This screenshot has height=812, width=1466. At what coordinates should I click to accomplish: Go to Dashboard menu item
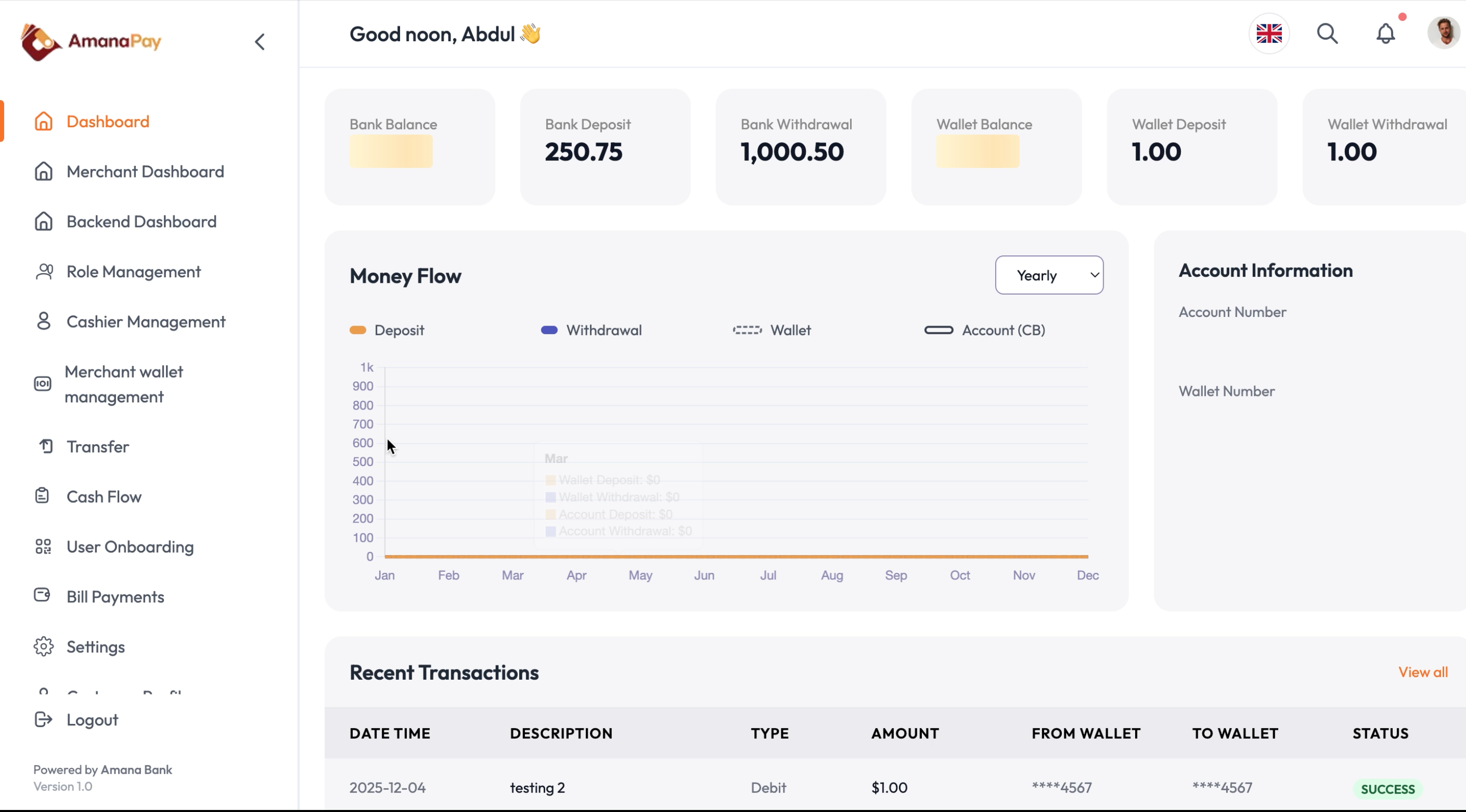pos(108,122)
